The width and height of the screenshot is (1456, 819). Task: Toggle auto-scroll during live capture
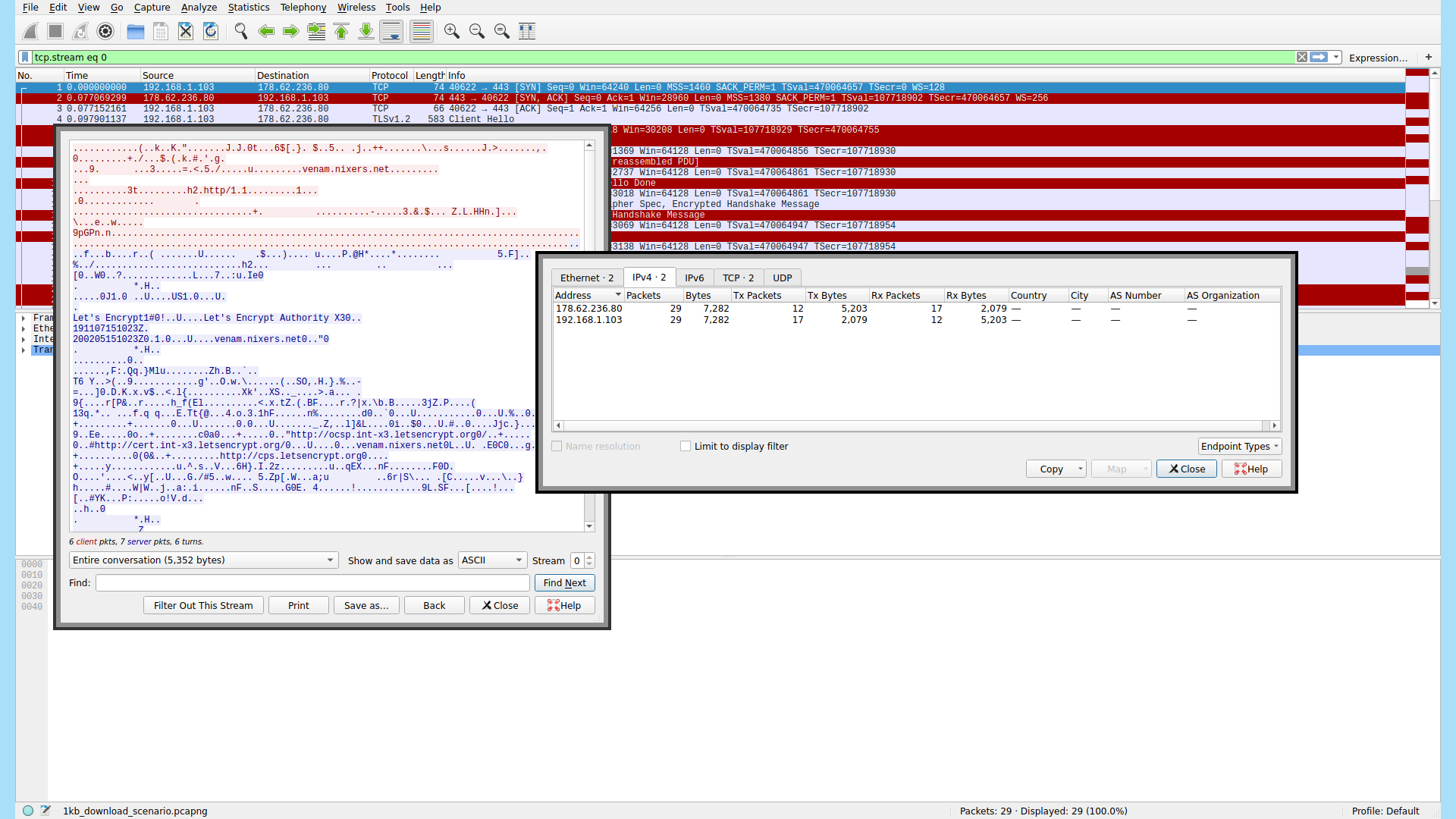[x=391, y=31]
